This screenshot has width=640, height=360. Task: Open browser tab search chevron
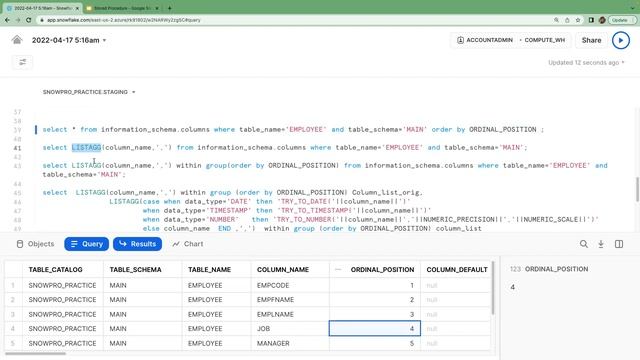pyautogui.click(x=632, y=8)
